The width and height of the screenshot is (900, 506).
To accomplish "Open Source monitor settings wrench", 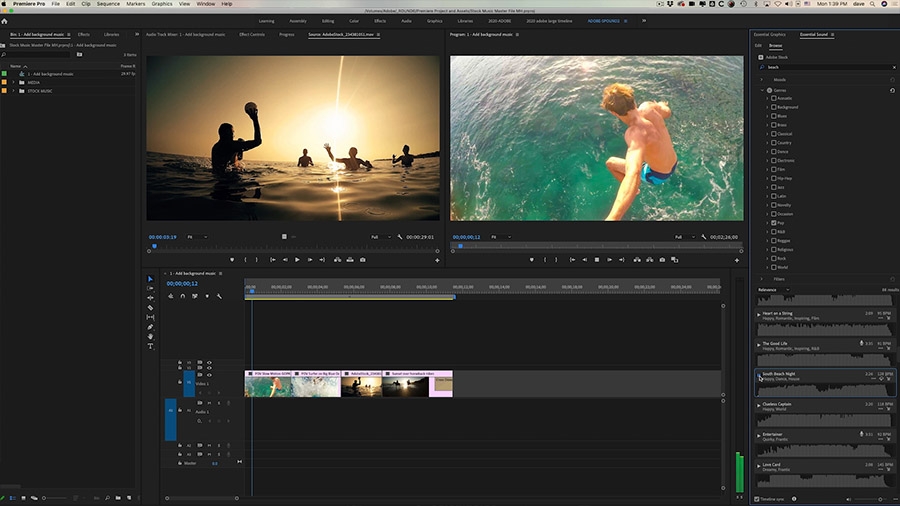I will 400,237.
